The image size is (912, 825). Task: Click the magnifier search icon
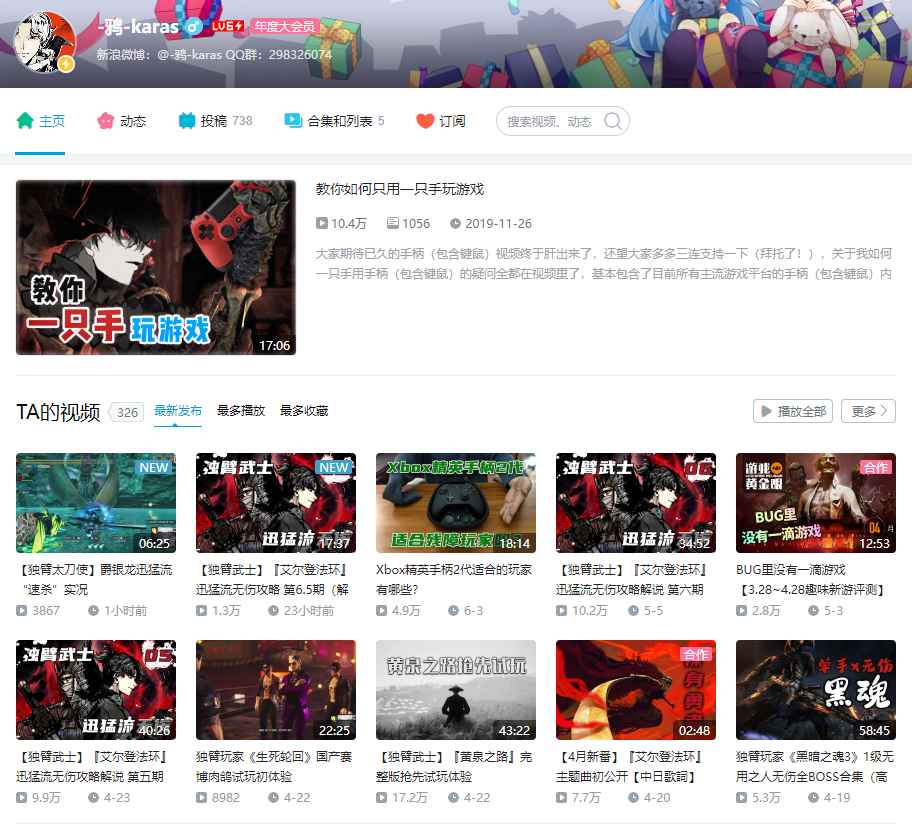613,121
